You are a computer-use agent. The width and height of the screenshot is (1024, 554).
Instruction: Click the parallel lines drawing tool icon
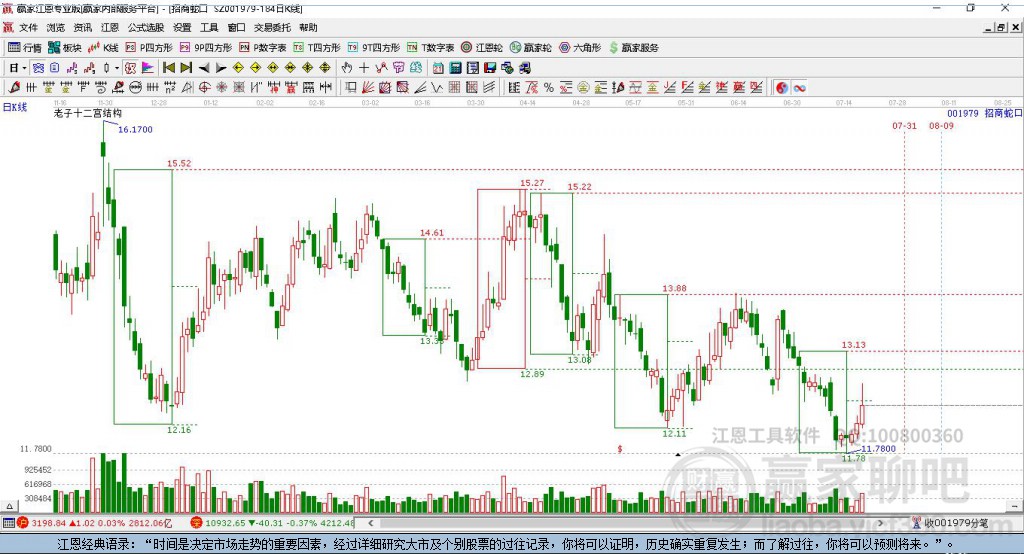(x=489, y=88)
